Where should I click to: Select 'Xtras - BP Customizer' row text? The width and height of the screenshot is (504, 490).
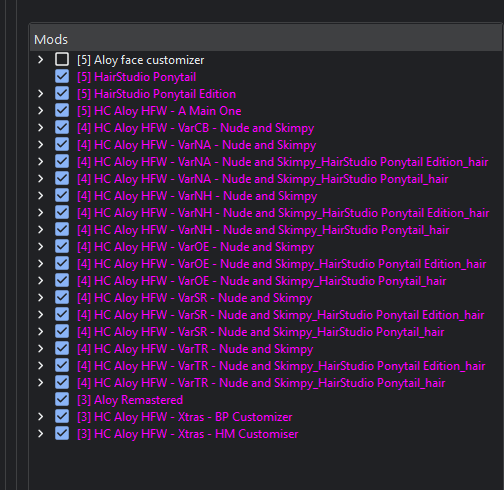pyautogui.click(x=185, y=417)
